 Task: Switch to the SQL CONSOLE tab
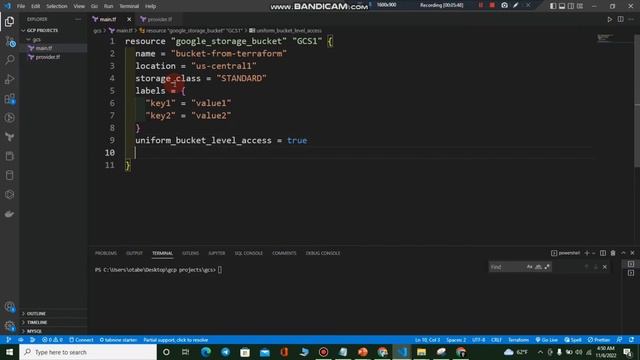[x=249, y=253]
